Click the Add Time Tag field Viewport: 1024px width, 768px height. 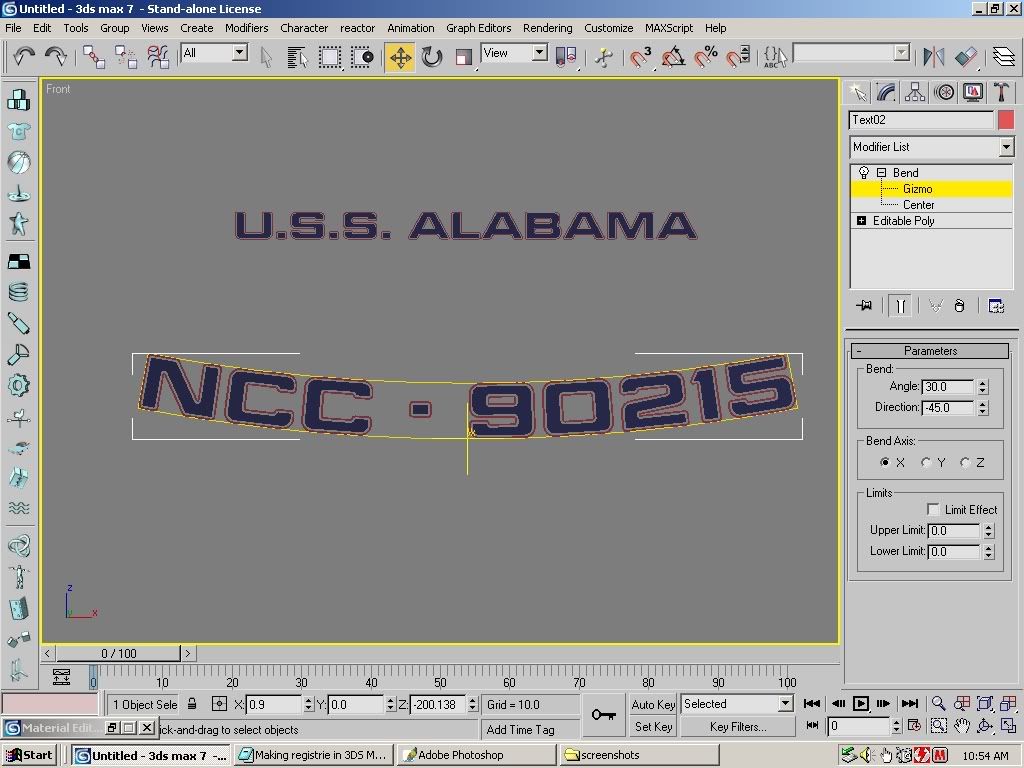(x=529, y=729)
